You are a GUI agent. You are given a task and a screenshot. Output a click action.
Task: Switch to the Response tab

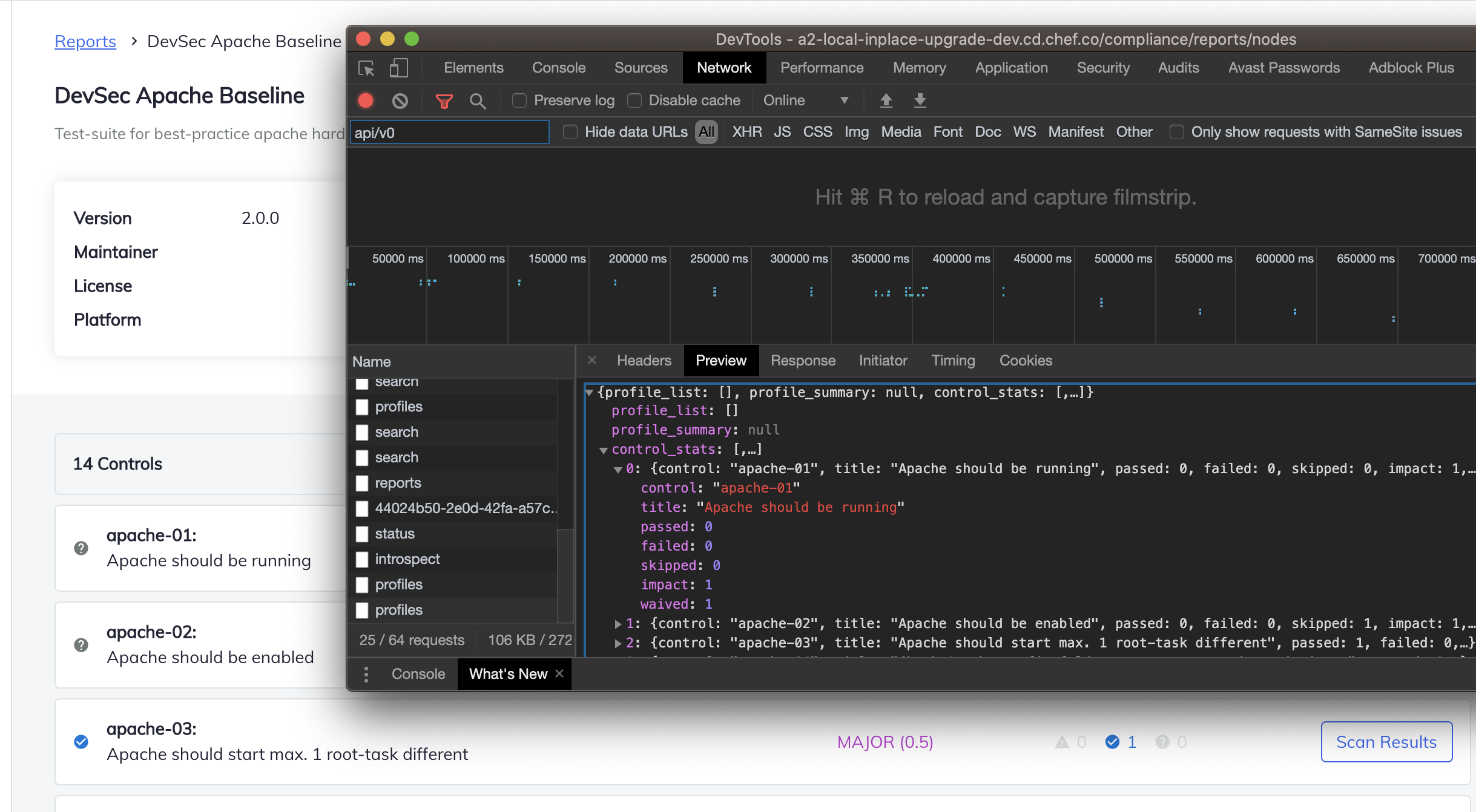pos(803,361)
